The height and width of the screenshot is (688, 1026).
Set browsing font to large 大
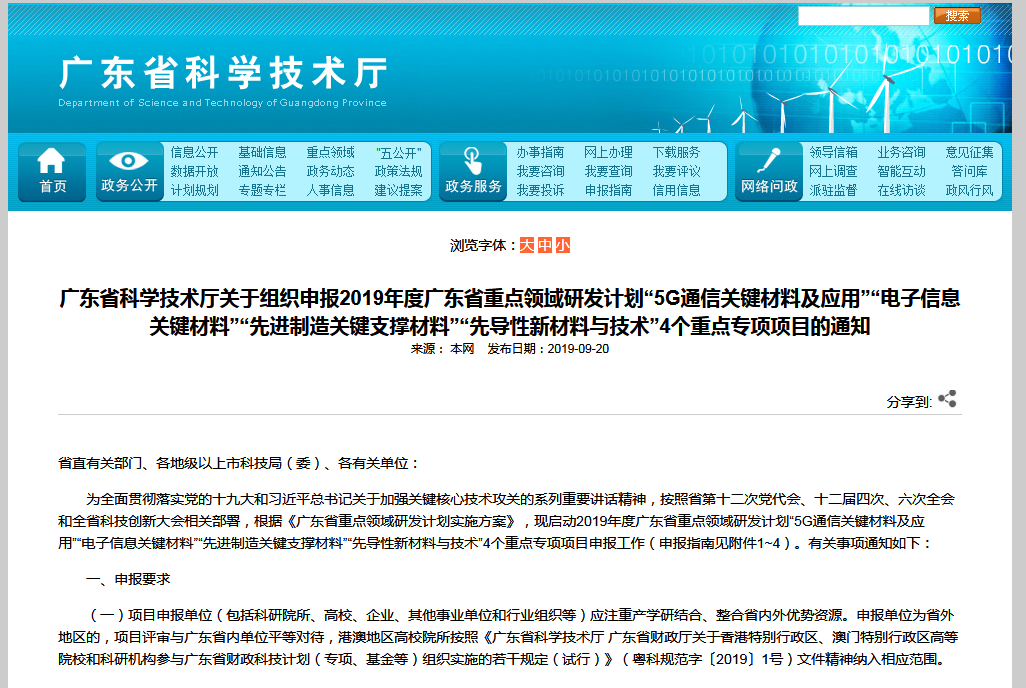click(x=526, y=245)
